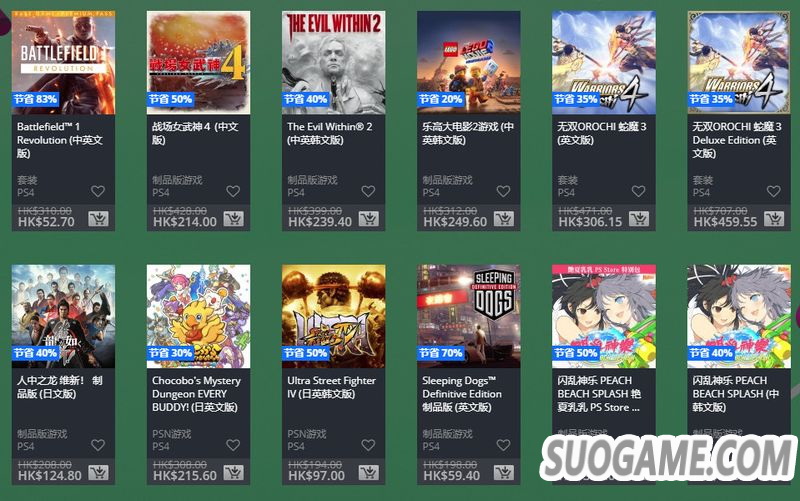Toggle wishlist heart for the HK$214.00 game

tap(233, 191)
